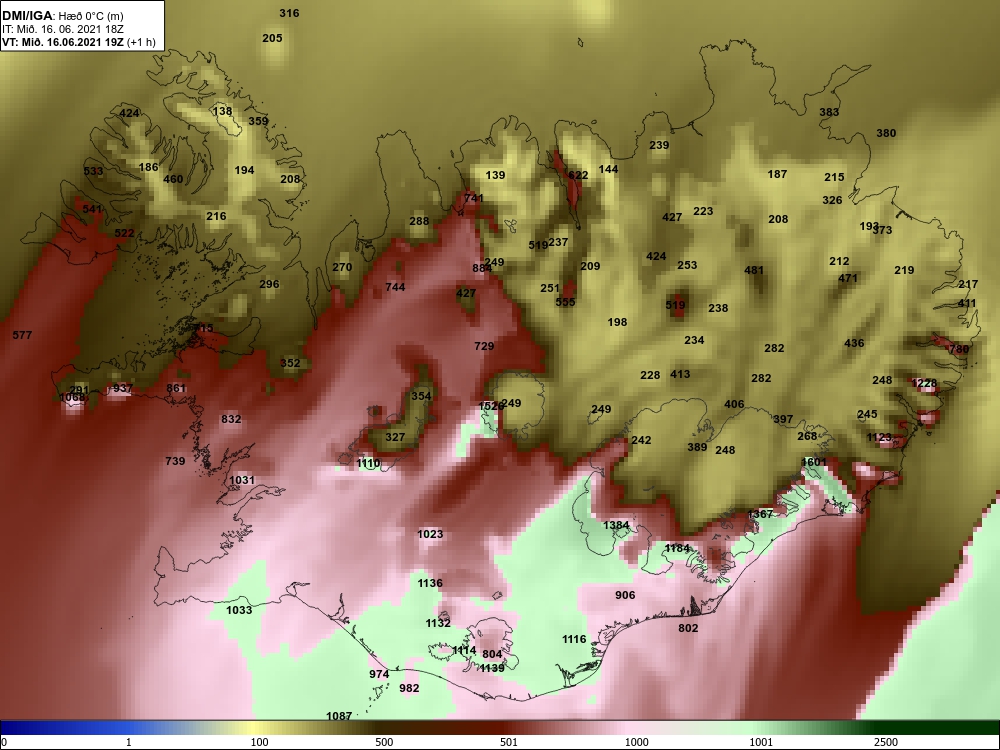Click the legend label "501"
The image size is (1000, 750).
[x=509, y=742]
